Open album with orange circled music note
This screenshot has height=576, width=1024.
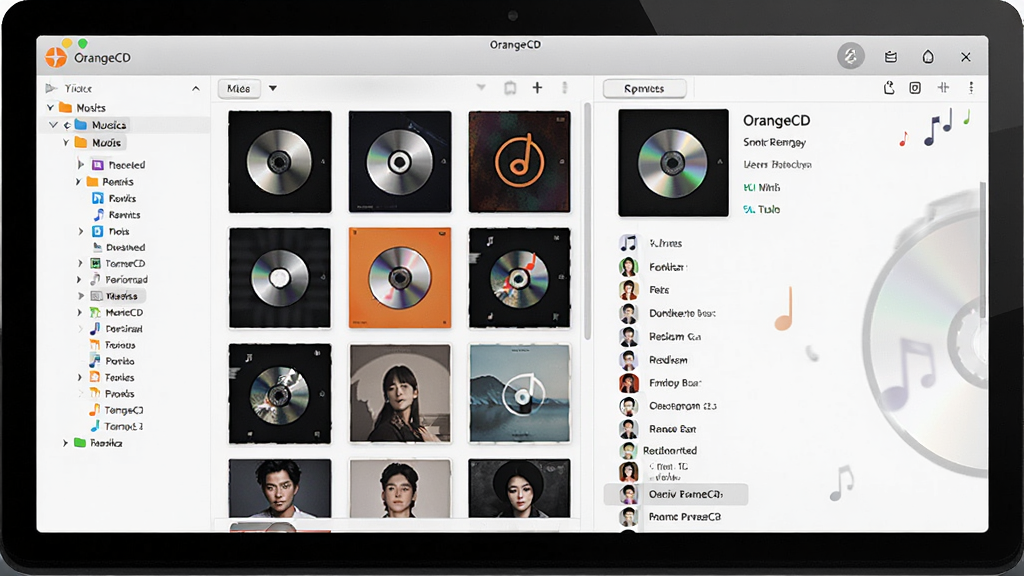click(x=519, y=161)
